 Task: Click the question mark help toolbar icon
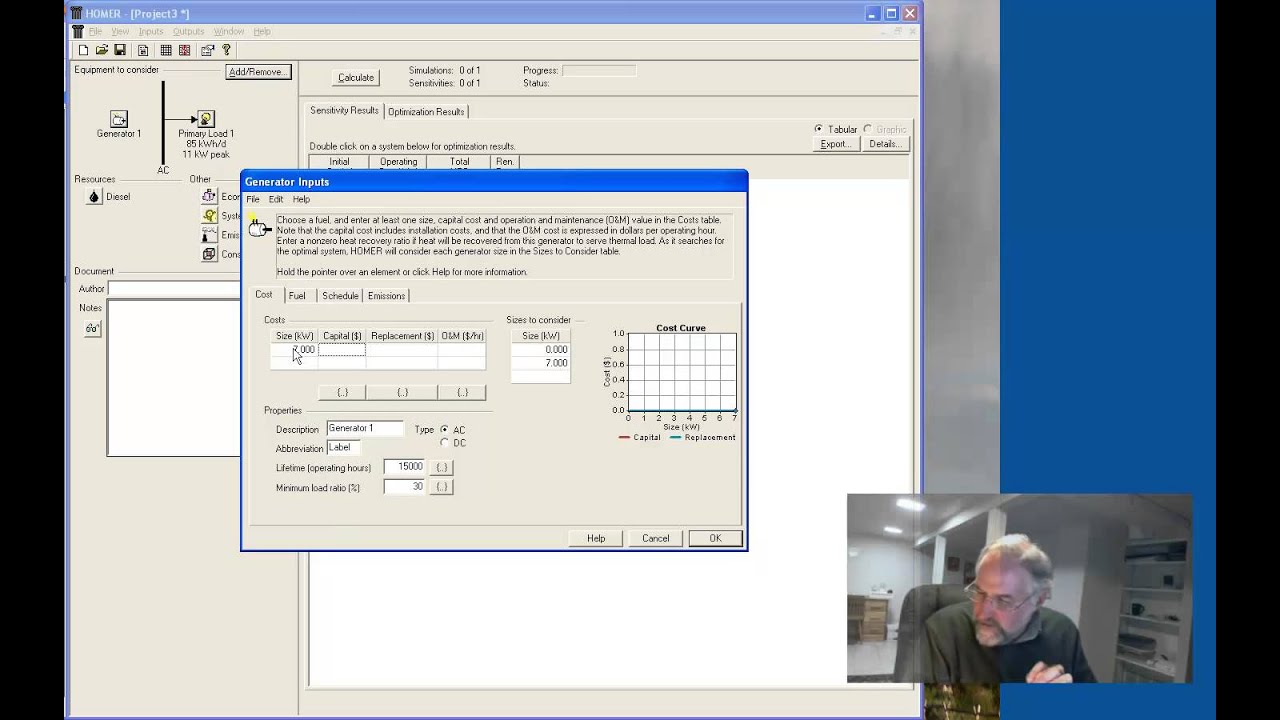pos(226,50)
